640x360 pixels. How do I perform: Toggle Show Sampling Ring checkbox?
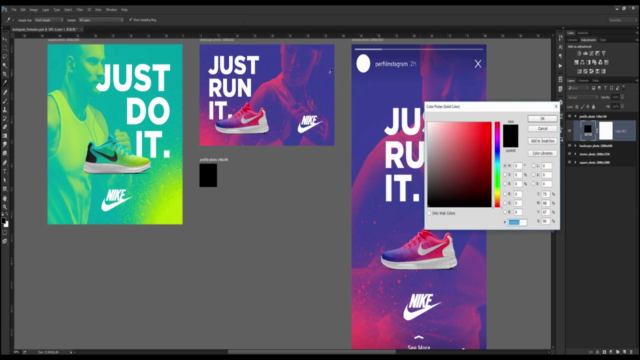[131, 20]
